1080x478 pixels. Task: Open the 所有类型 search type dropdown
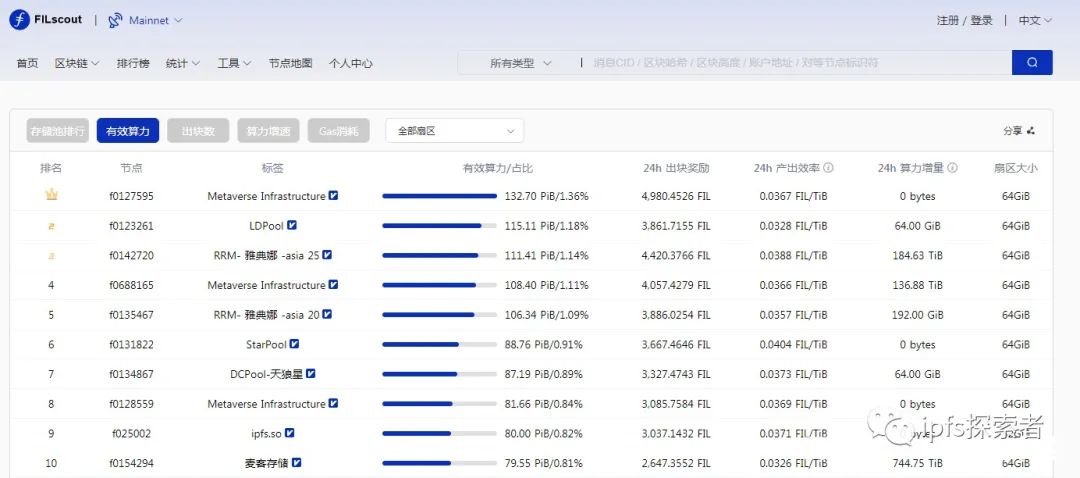click(520, 63)
